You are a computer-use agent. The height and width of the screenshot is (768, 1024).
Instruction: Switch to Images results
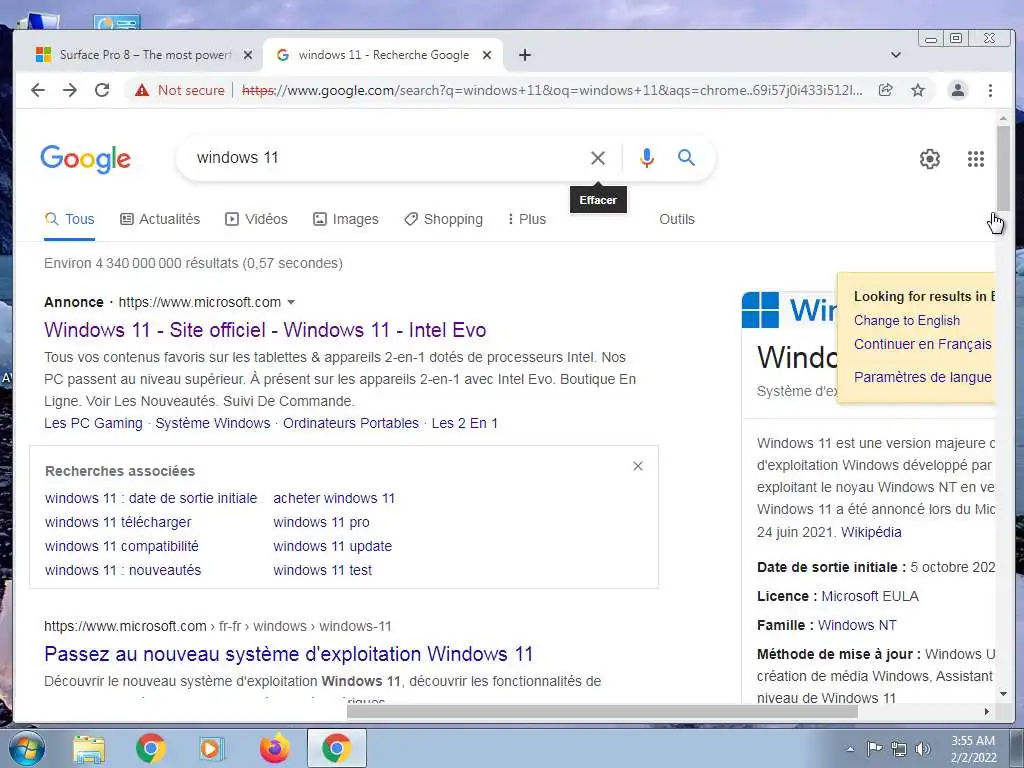click(345, 219)
